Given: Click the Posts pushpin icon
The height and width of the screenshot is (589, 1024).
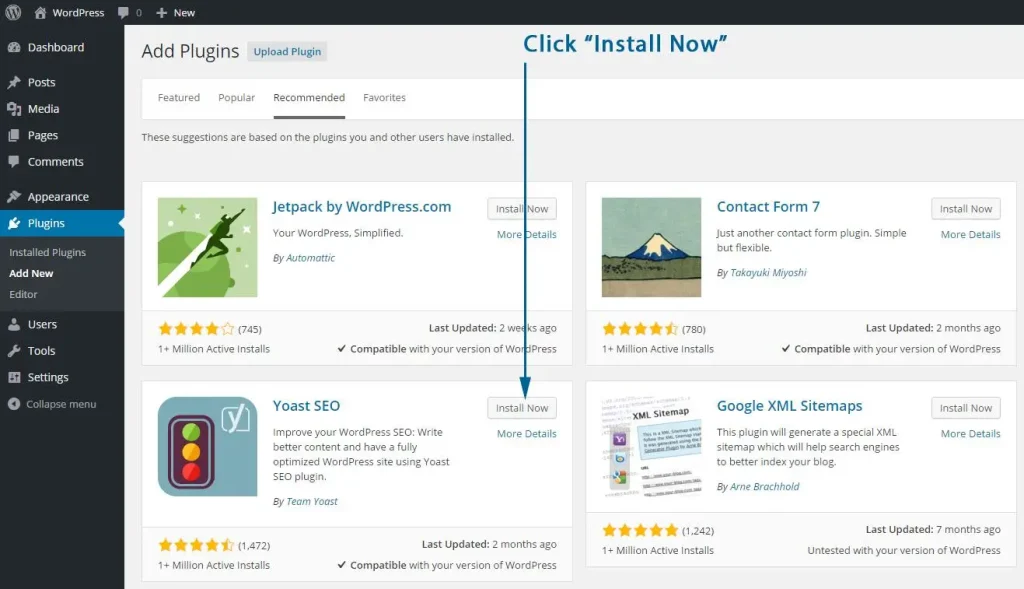Looking at the screenshot, I should pyautogui.click(x=14, y=82).
